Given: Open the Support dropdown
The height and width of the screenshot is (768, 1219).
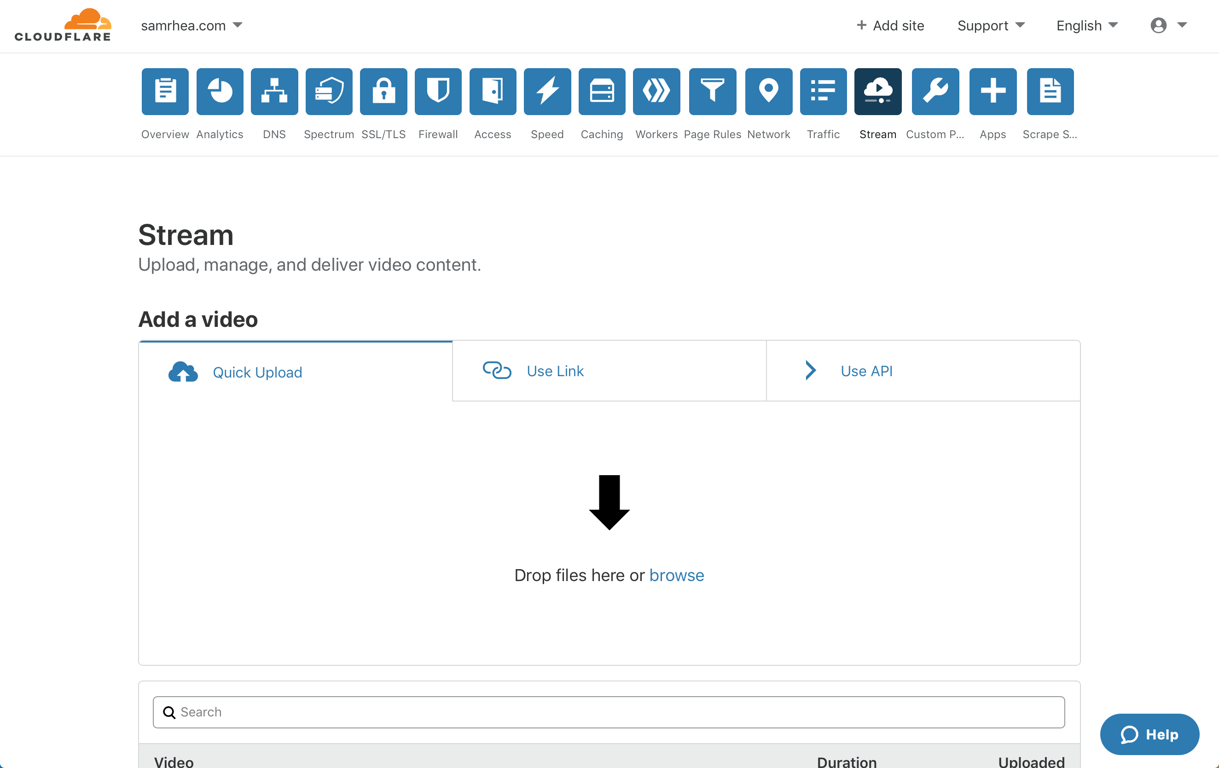Looking at the screenshot, I should tap(991, 25).
